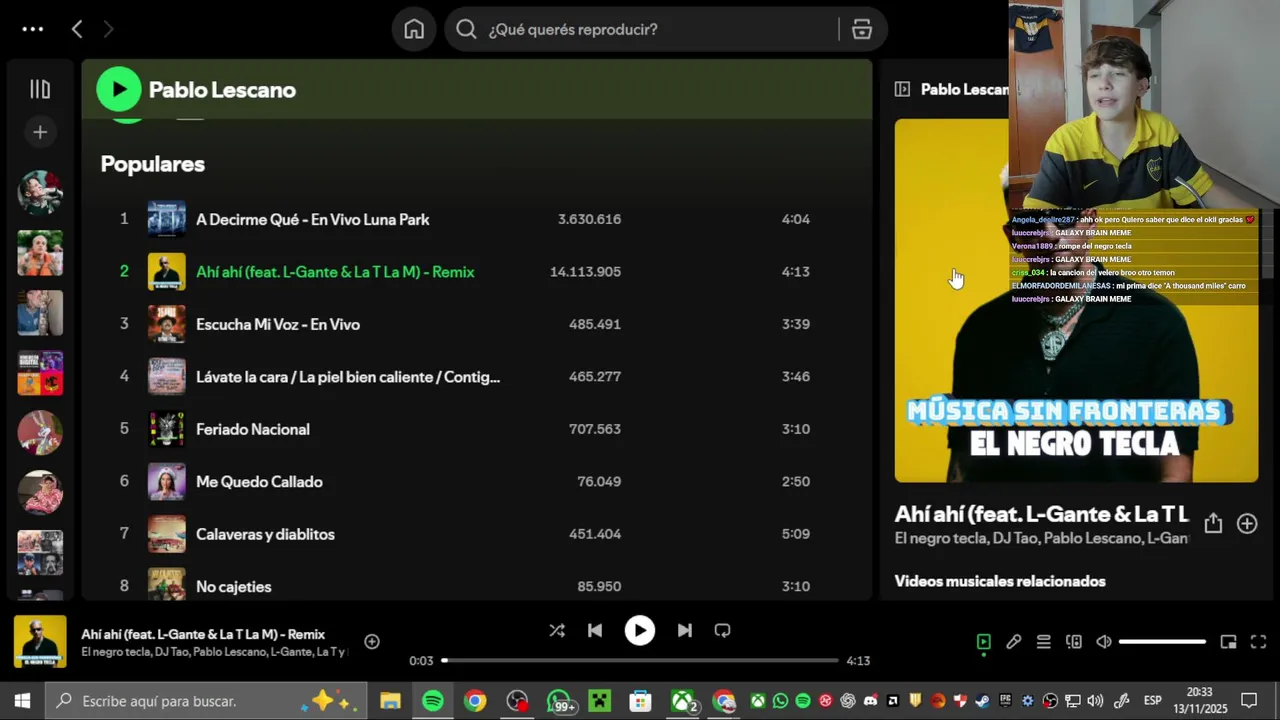Viewport: 1280px width, 720px height.
Task: Click now-playing cover in bottom bar
Action: click(40, 642)
